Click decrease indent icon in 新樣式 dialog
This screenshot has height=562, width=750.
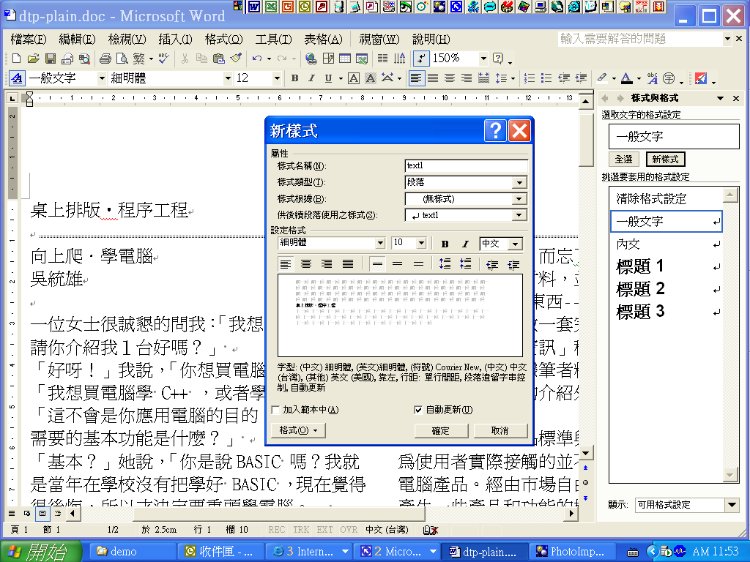[x=492, y=264]
